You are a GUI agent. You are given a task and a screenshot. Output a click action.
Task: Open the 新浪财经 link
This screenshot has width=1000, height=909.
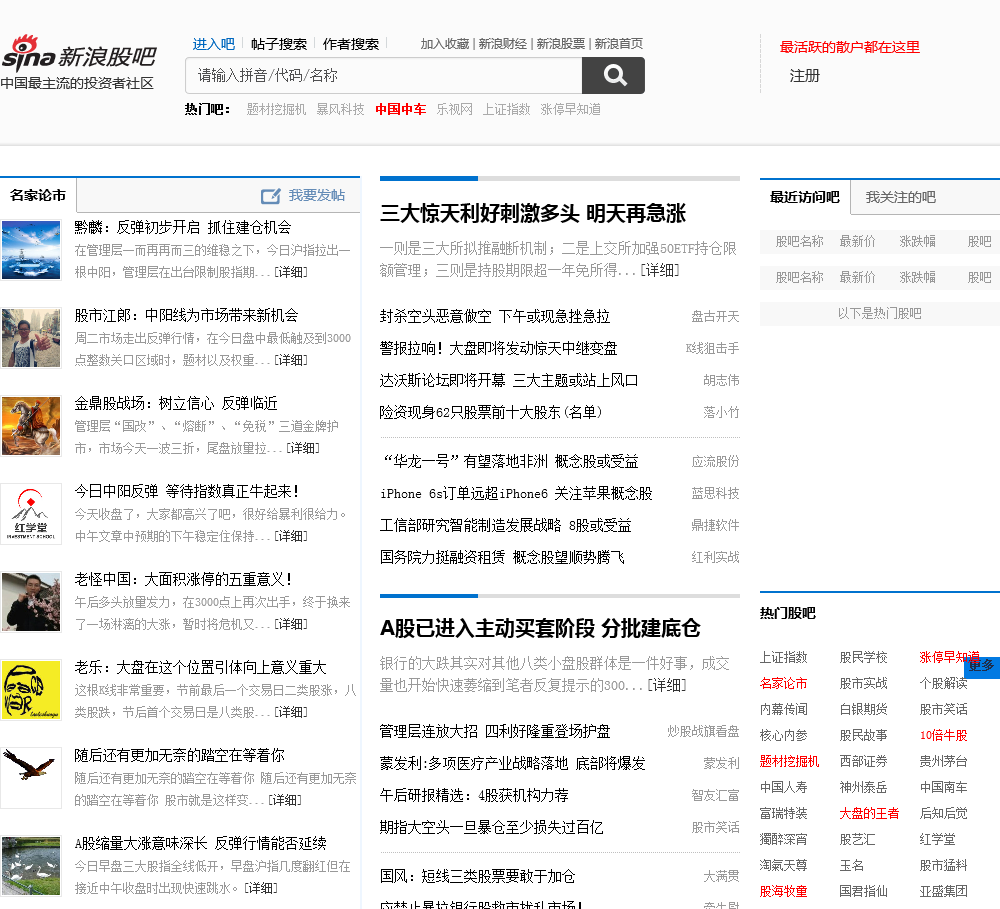click(503, 44)
